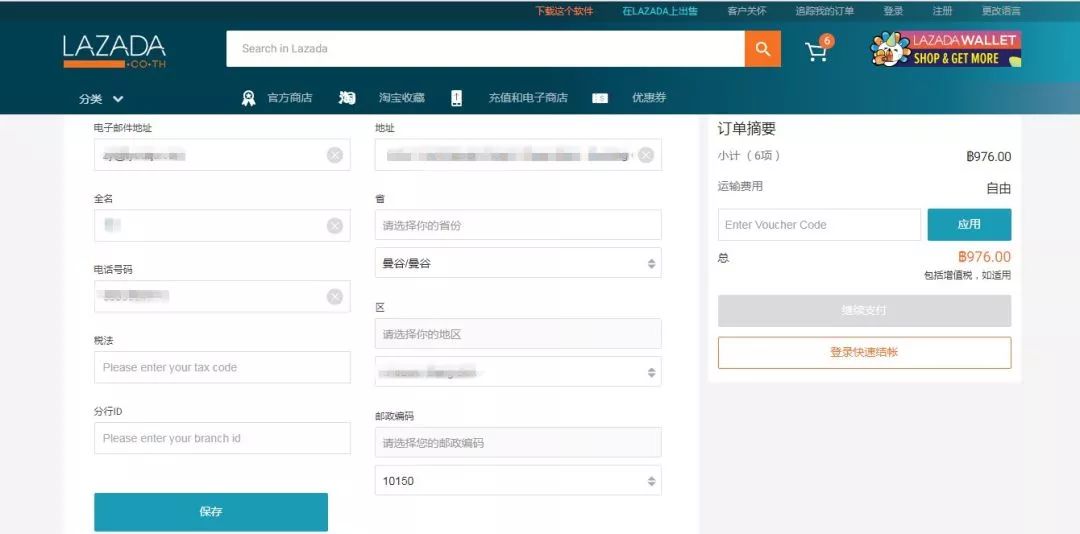Click 应用 apply voucher button

[x=969, y=225]
